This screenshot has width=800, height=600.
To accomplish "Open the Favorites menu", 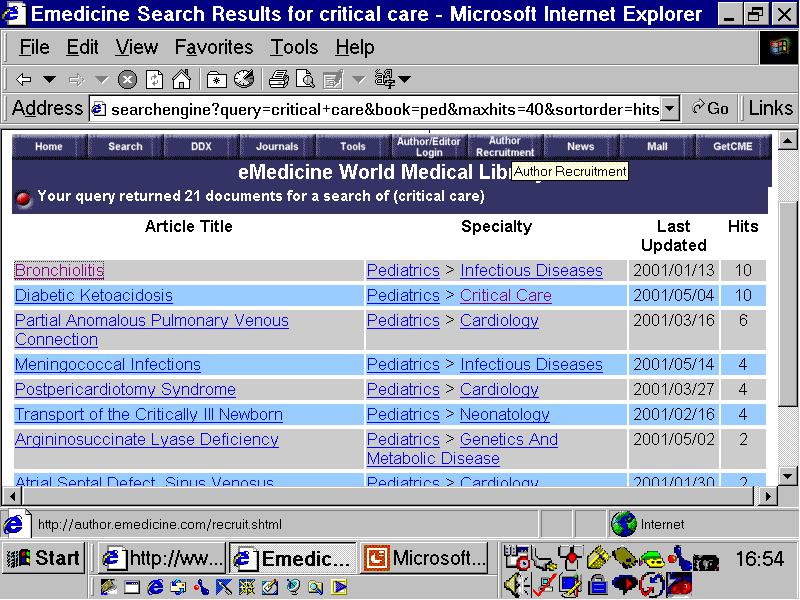I will [x=214, y=47].
